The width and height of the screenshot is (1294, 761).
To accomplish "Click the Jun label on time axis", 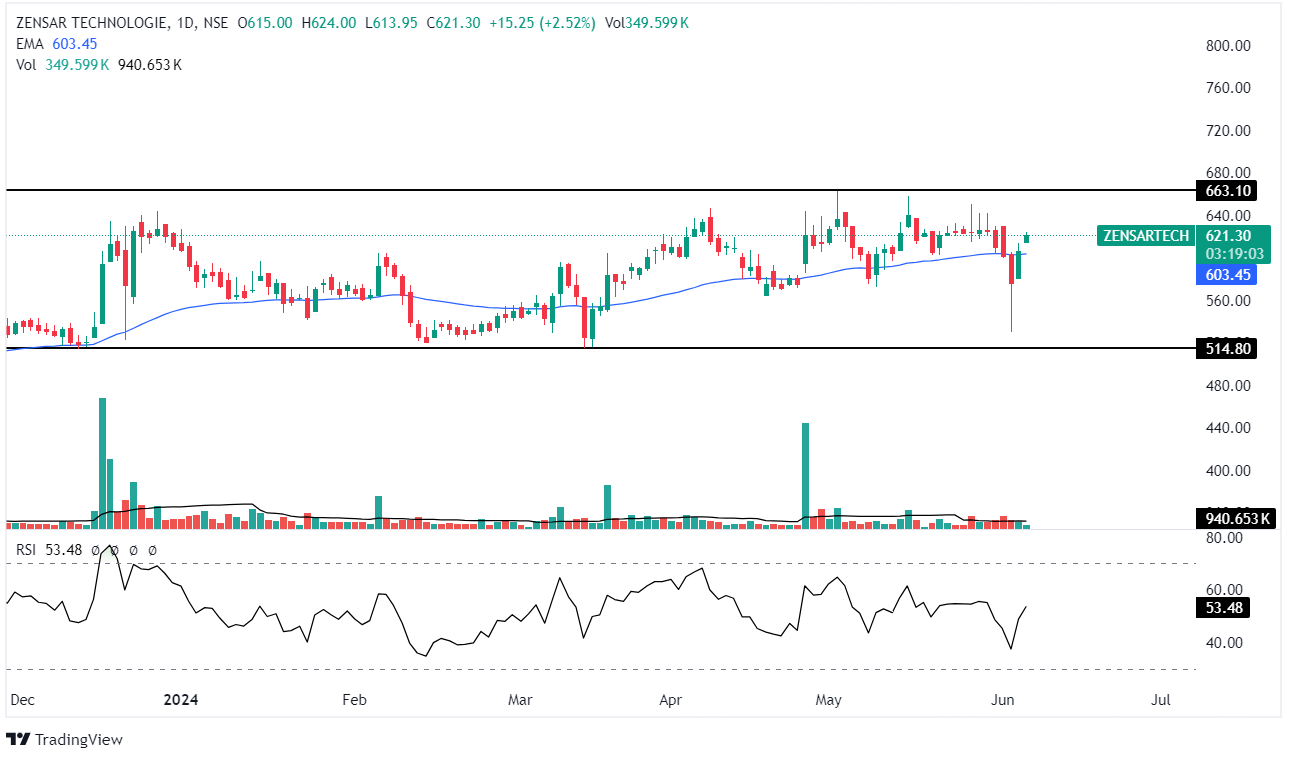I will [x=1002, y=700].
